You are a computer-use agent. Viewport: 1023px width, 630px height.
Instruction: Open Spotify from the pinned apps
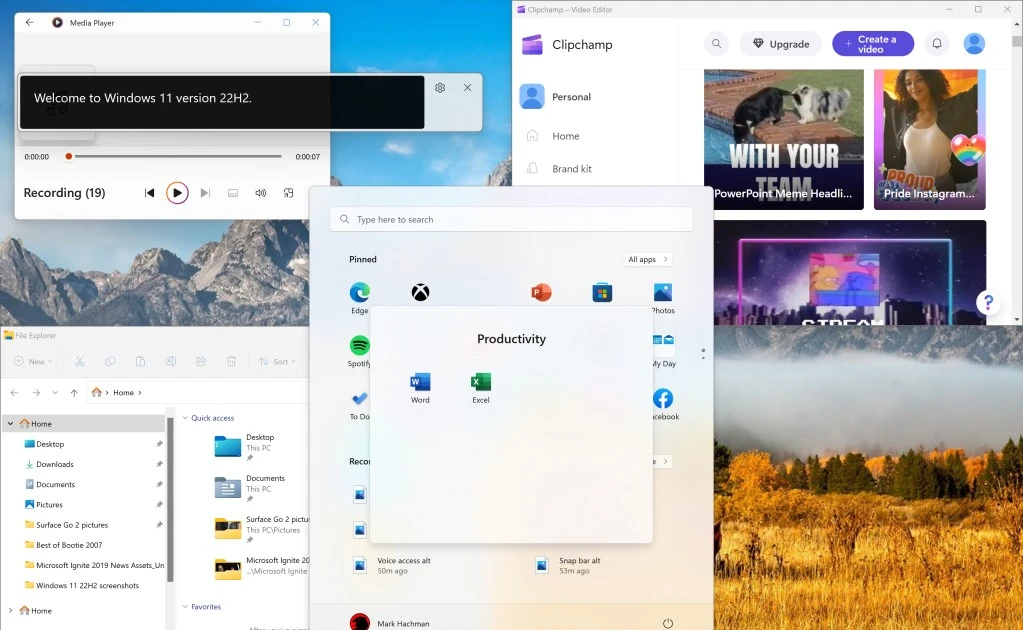tap(357, 346)
